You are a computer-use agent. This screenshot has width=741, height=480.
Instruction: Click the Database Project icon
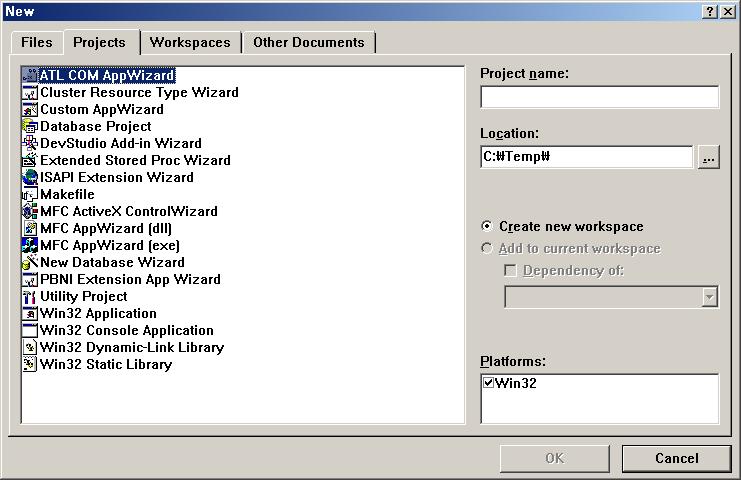(x=30, y=126)
